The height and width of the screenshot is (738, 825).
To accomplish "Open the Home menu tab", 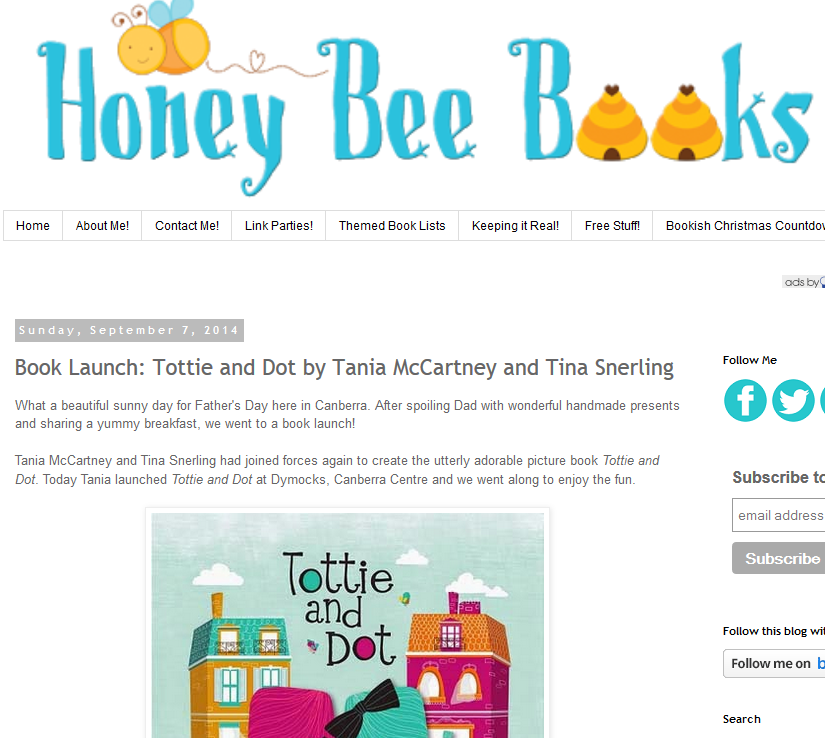I will point(33,226).
